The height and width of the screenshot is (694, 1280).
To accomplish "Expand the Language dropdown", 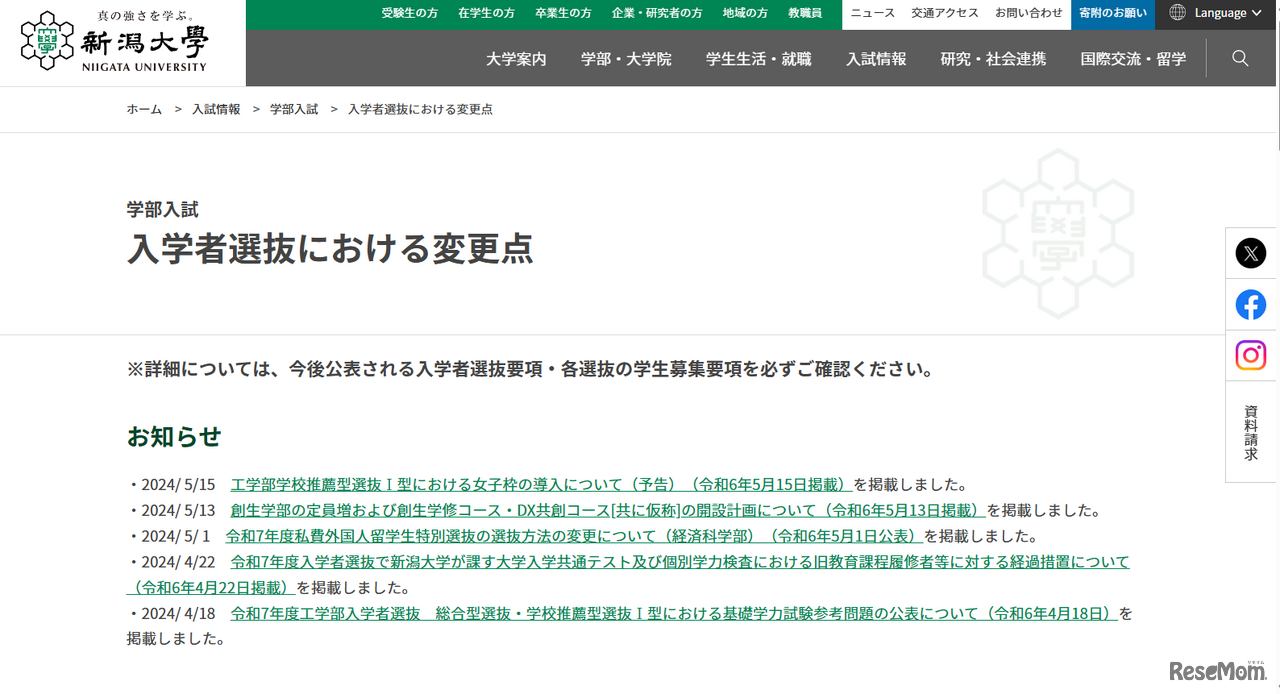I will coord(1222,13).
